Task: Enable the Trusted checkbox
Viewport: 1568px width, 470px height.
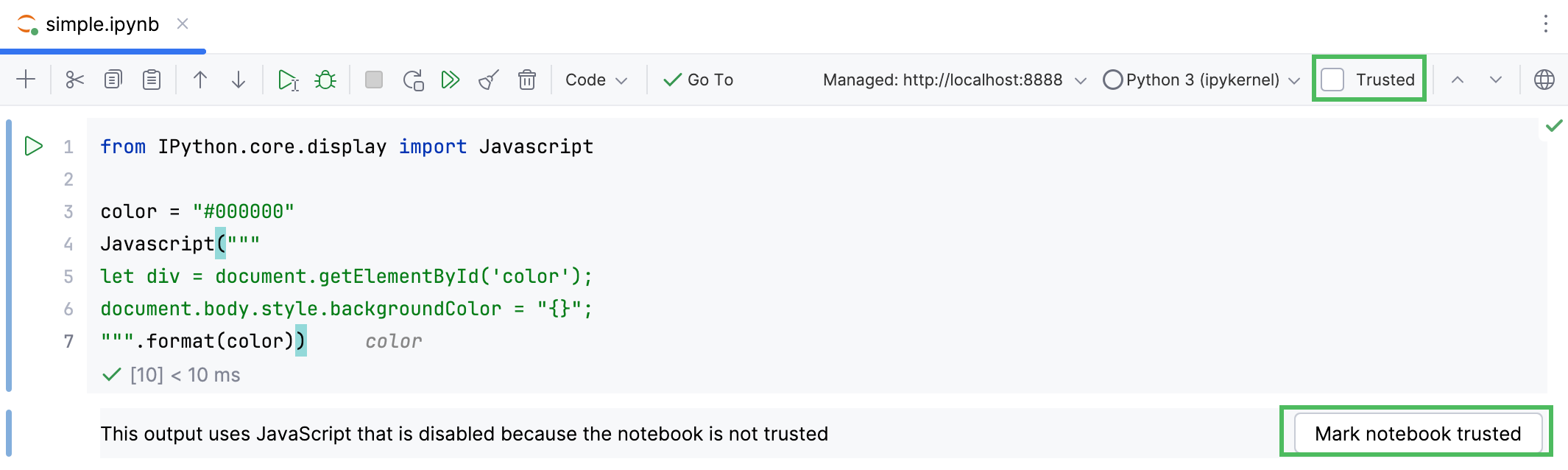Action: point(1332,80)
